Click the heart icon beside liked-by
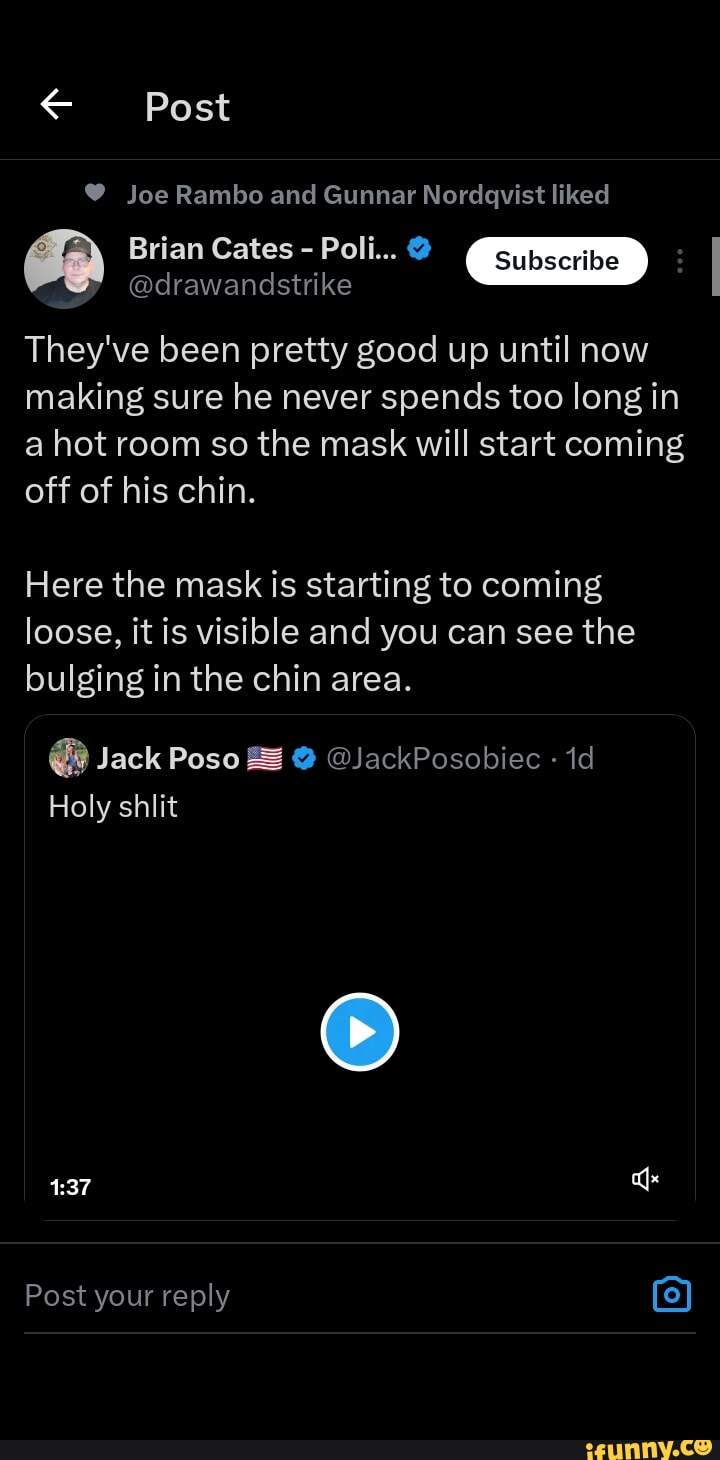Image resolution: width=720 pixels, height=1460 pixels. pos(95,193)
